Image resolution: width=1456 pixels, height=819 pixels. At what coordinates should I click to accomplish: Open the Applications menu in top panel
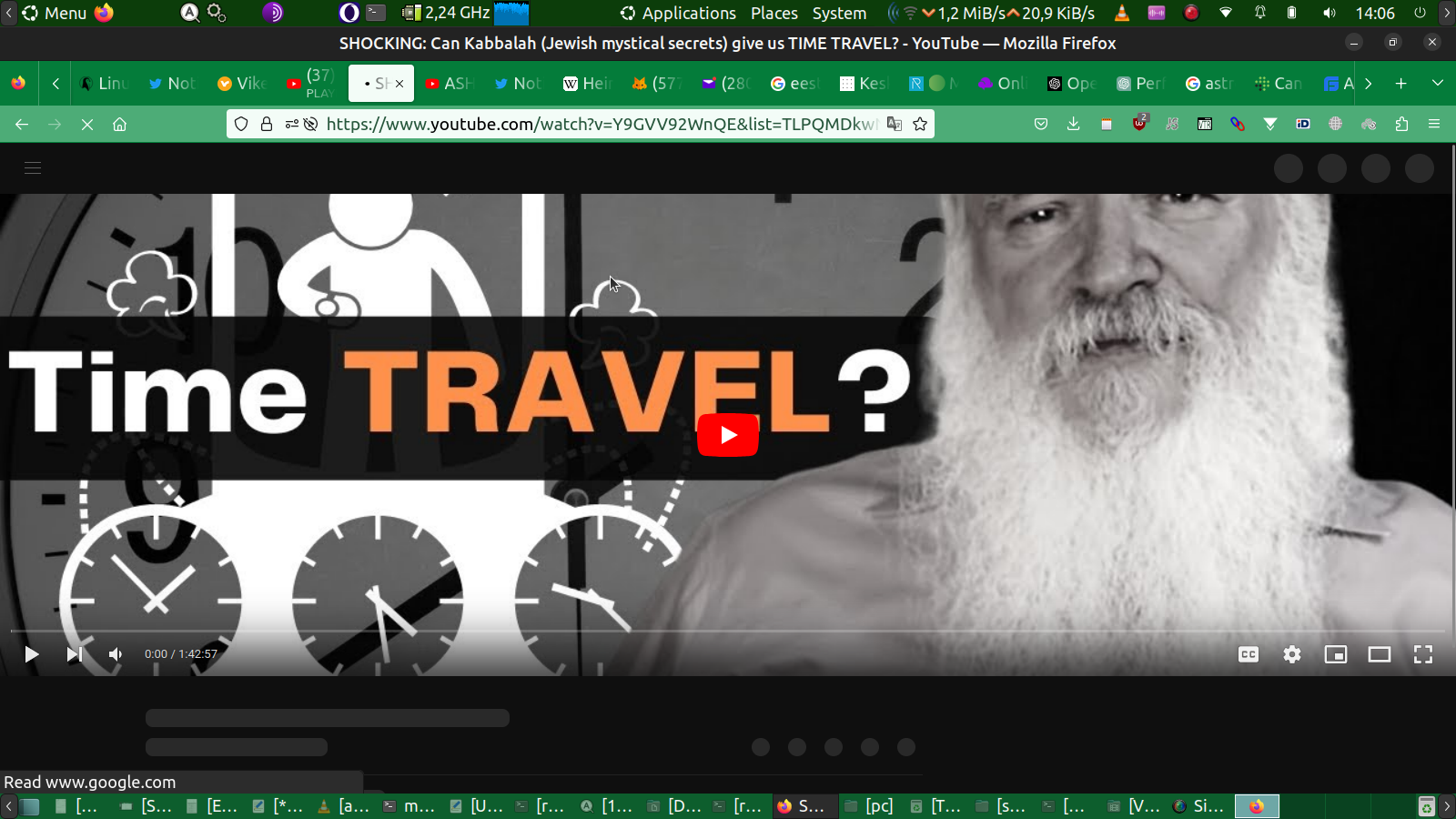[x=678, y=14]
